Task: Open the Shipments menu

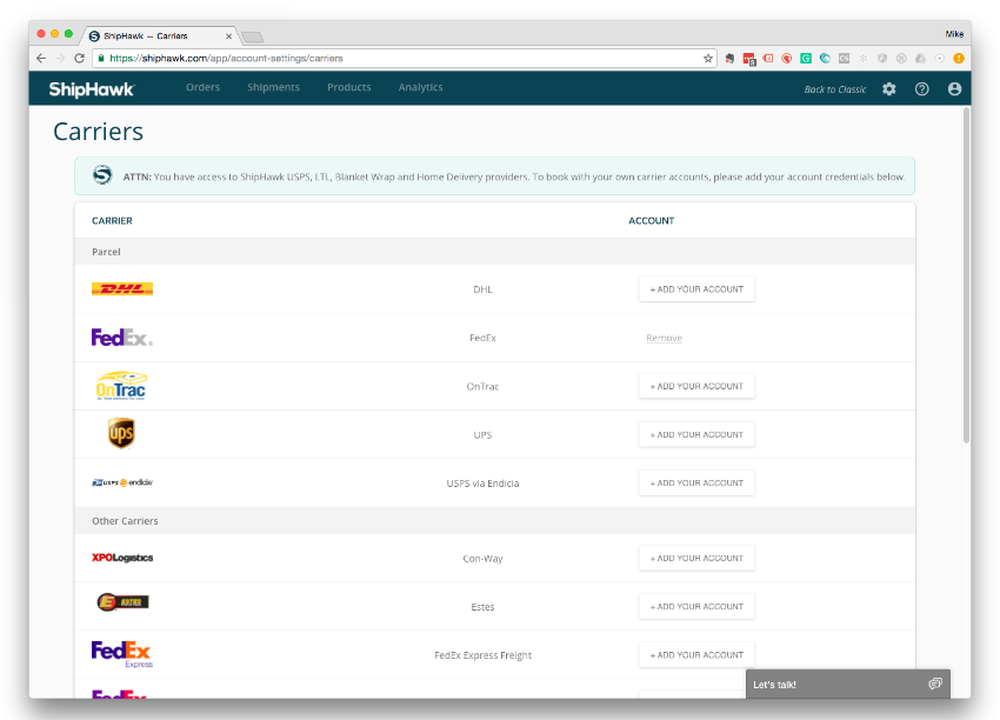Action: coord(273,87)
